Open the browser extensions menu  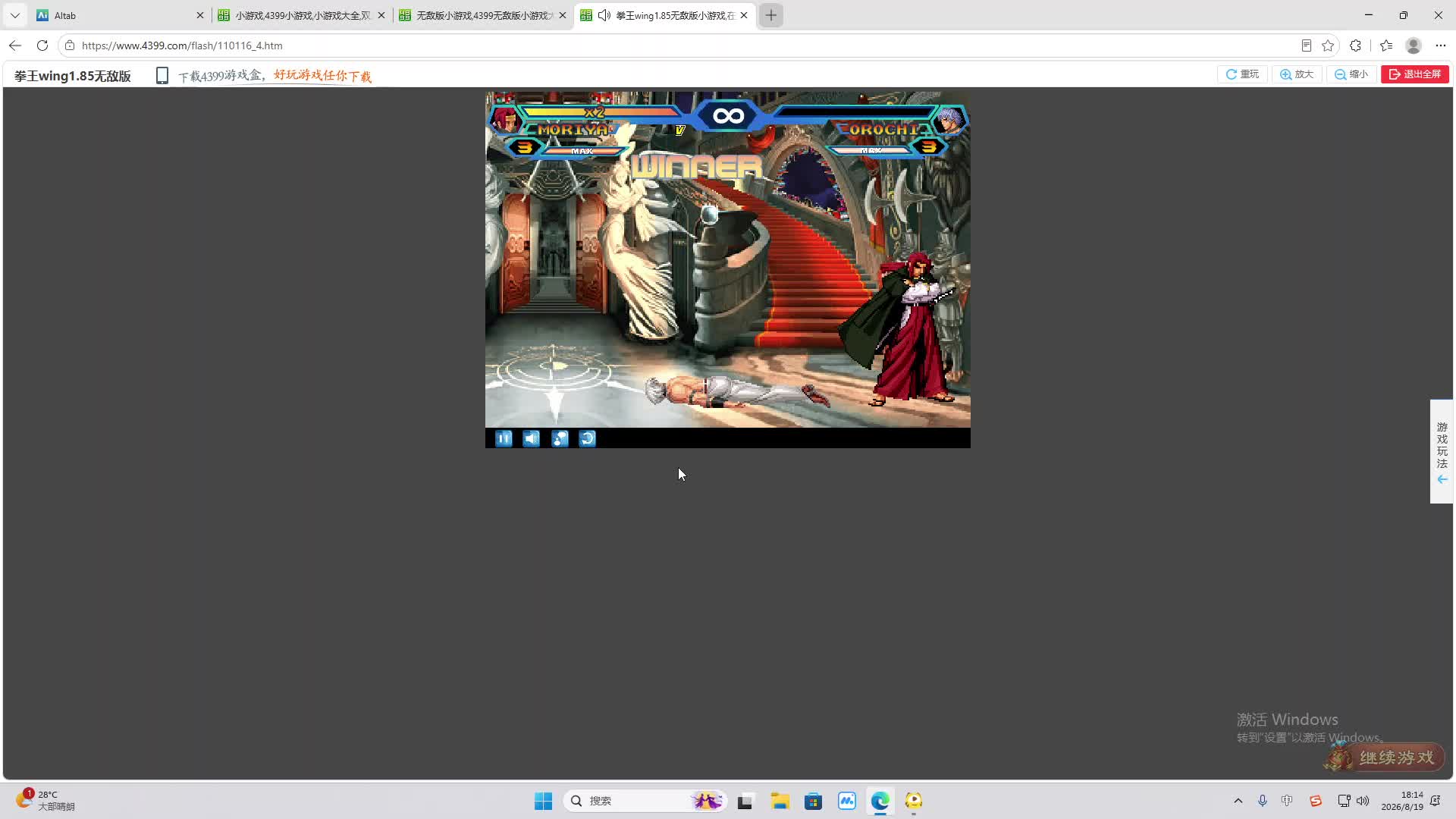tap(1356, 45)
